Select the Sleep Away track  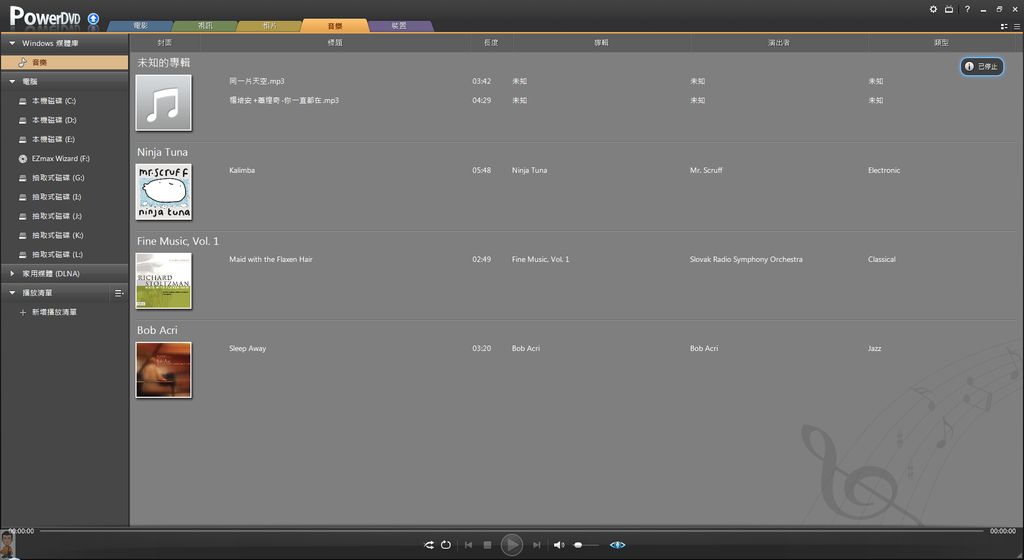point(248,349)
